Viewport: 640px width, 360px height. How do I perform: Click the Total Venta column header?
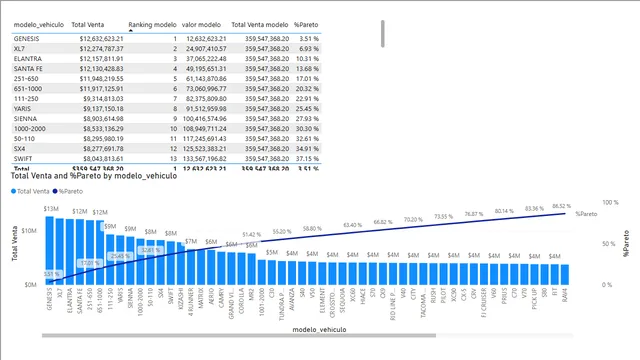click(x=87, y=25)
